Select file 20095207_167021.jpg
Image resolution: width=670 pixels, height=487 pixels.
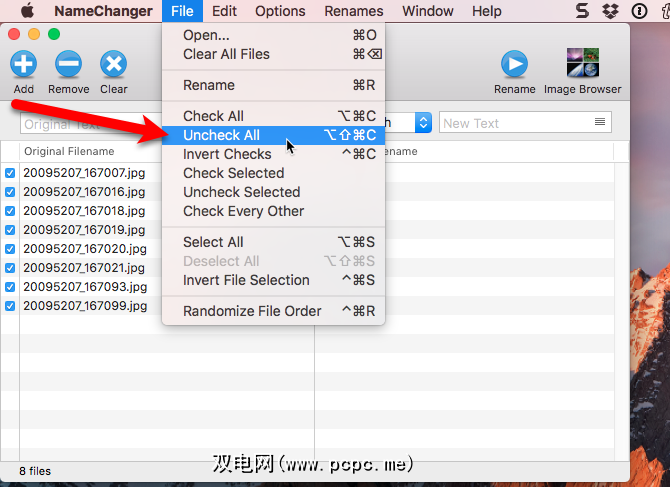pyautogui.click(x=84, y=268)
